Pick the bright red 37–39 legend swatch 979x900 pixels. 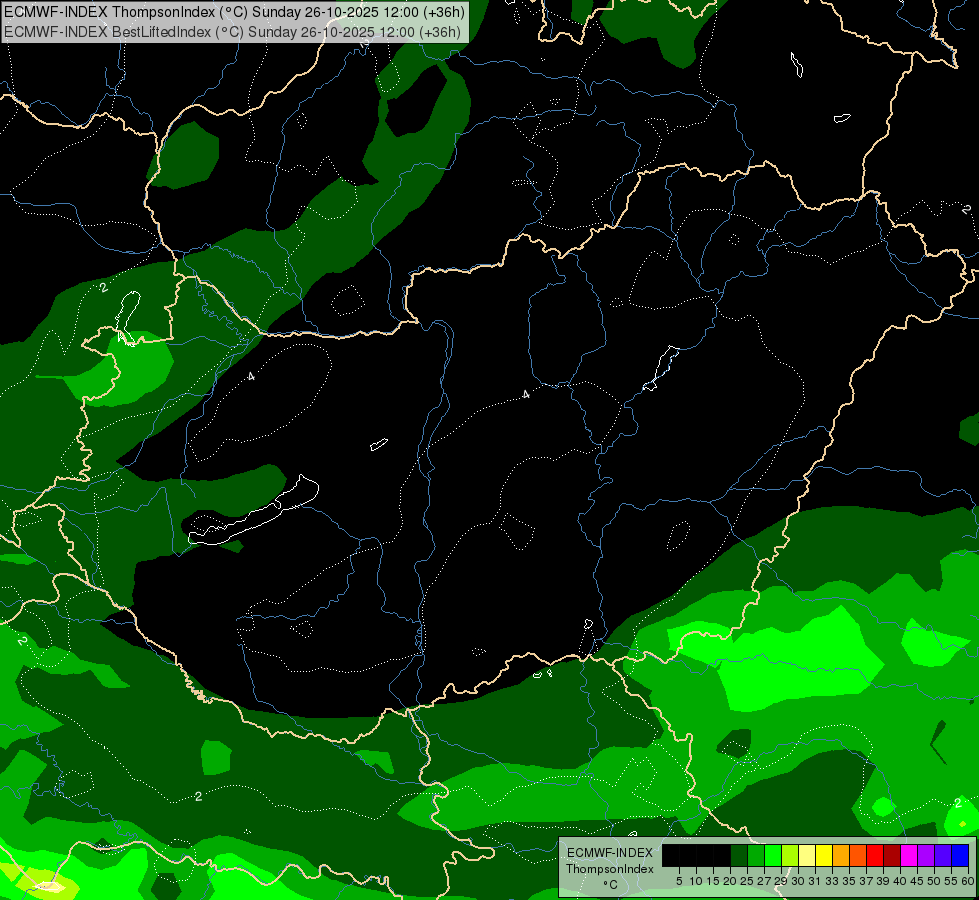tap(875, 855)
